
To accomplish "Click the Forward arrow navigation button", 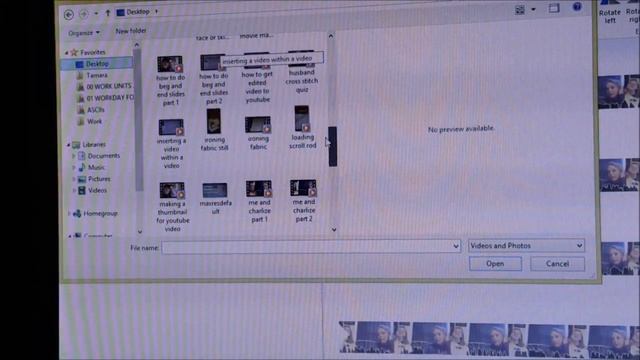I will [x=84, y=14].
